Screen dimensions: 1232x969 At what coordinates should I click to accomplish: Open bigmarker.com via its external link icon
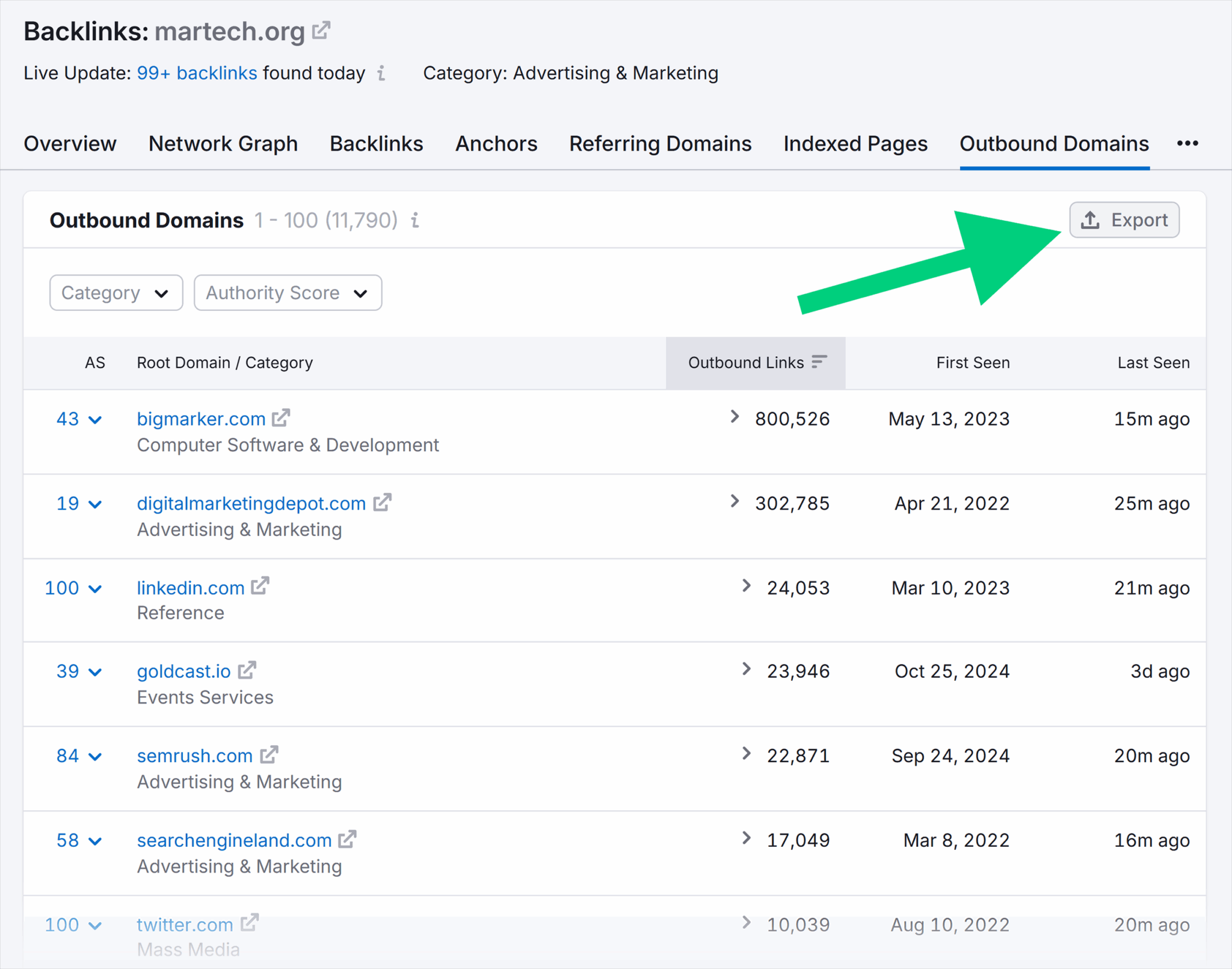point(281,417)
